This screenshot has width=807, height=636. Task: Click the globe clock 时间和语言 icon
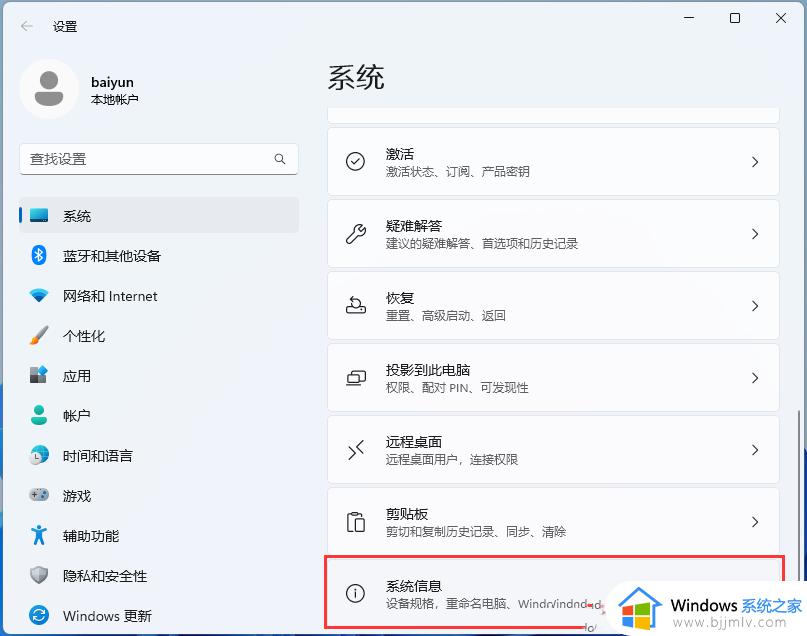pyautogui.click(x=39, y=455)
